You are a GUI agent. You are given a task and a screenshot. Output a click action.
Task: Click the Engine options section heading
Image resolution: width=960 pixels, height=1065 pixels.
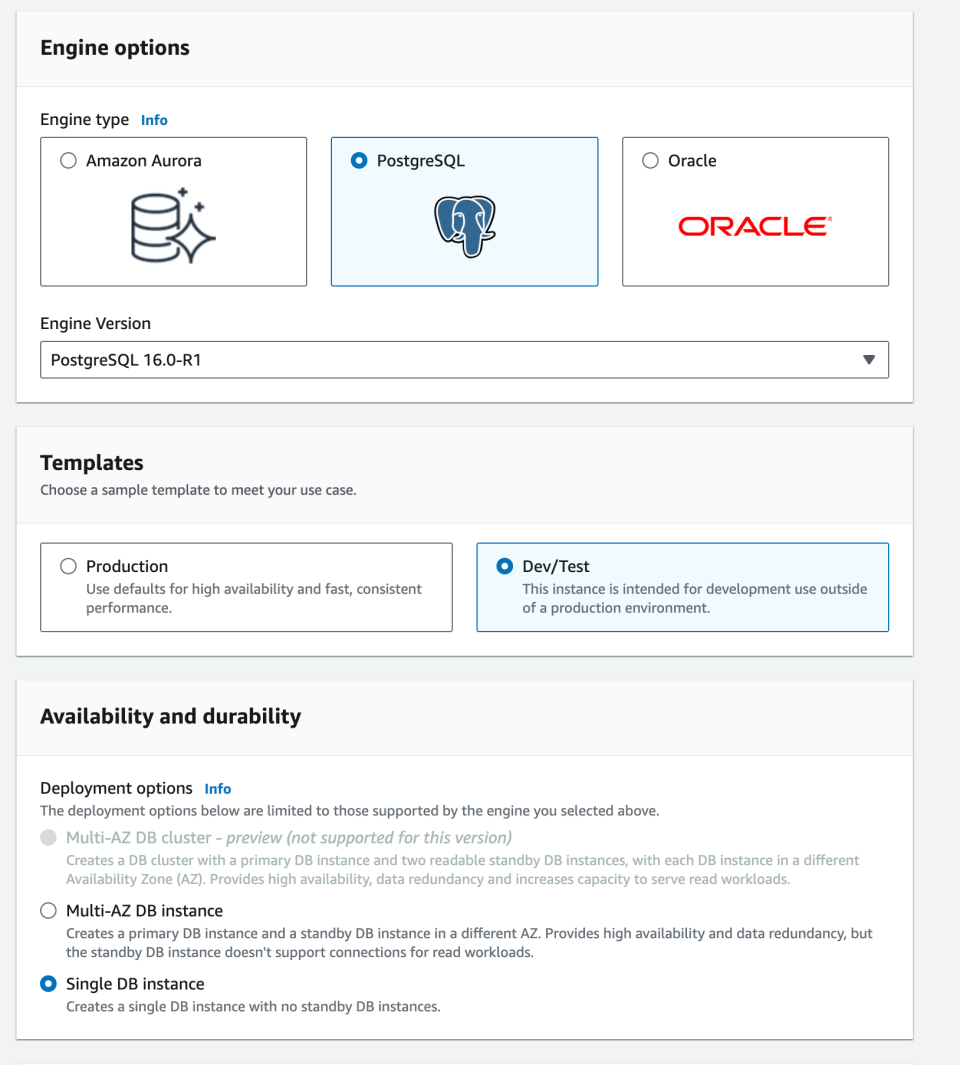113,47
